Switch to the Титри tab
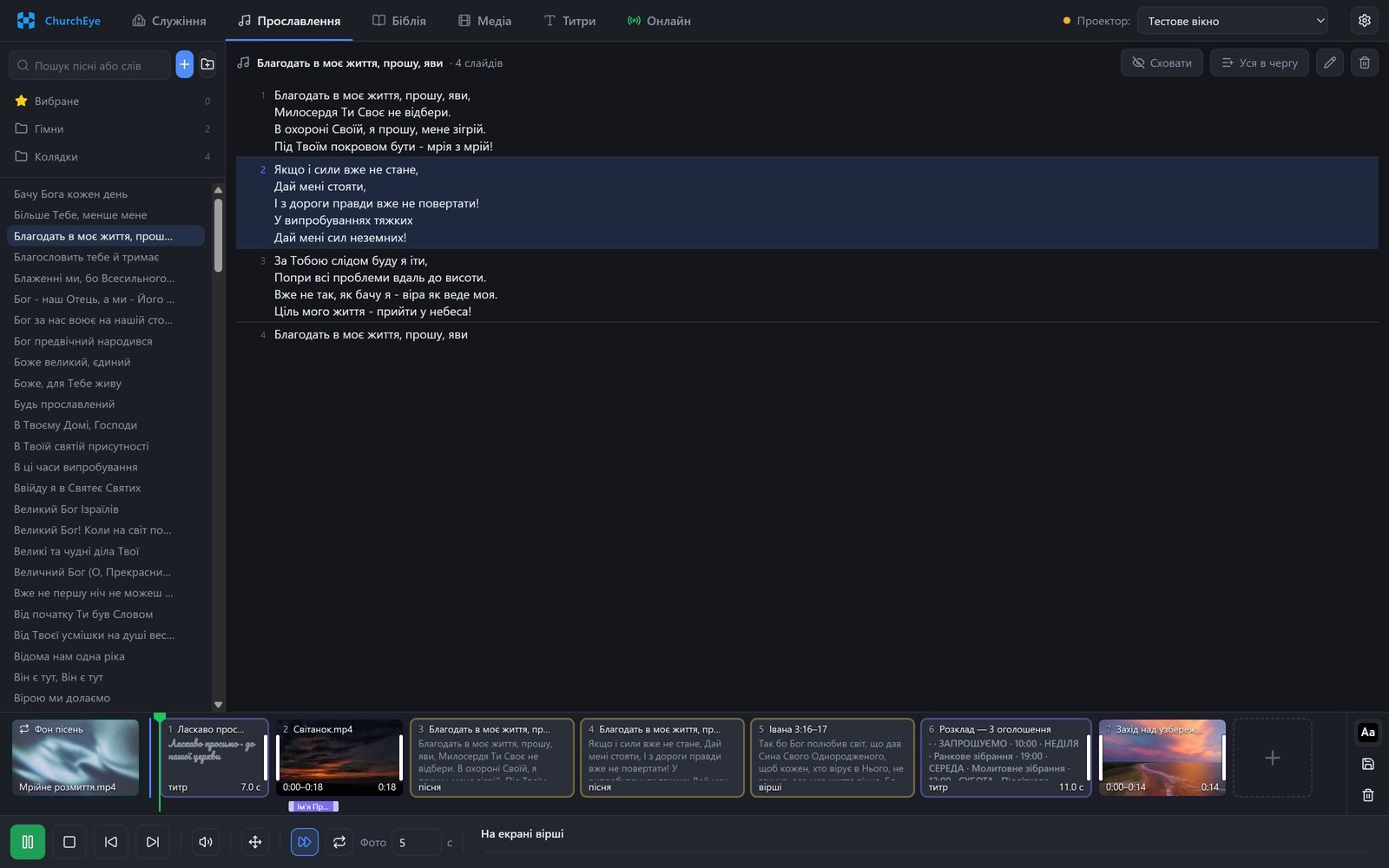The image size is (1389, 868). click(x=569, y=21)
